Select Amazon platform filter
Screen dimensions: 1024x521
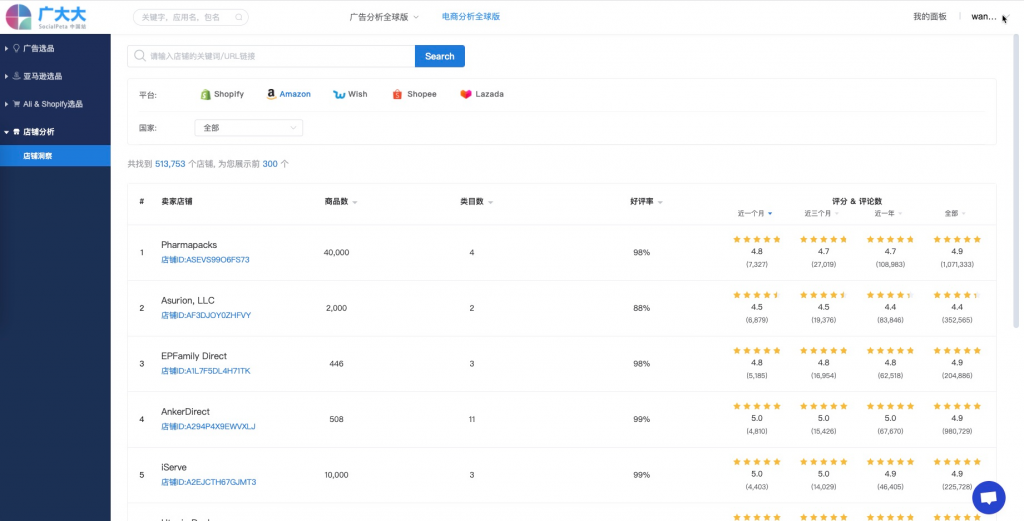click(x=289, y=95)
